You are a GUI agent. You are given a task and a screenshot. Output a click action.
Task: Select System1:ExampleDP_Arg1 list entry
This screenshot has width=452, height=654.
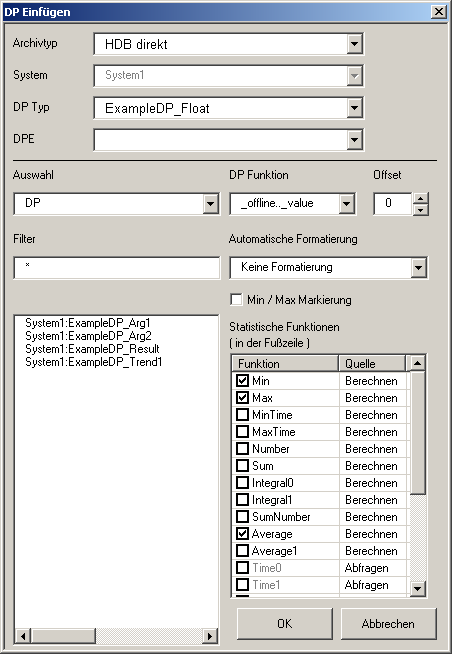[x=88, y=323]
